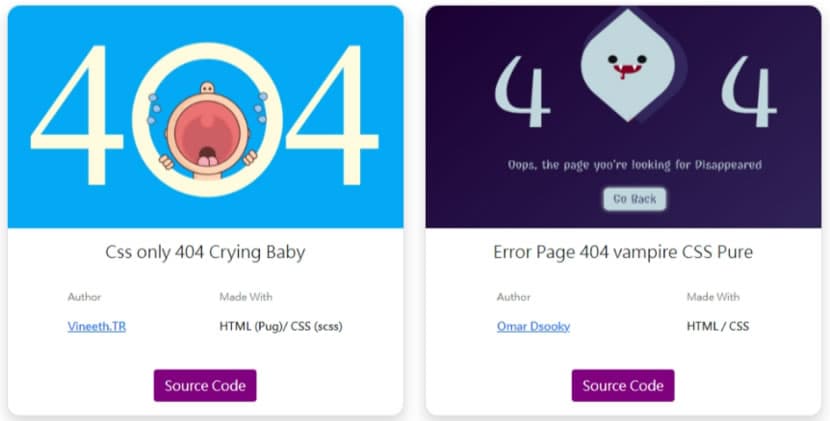This screenshot has width=830, height=421.
Task: Click the left curly '4' on purple preview
Action: click(522, 92)
